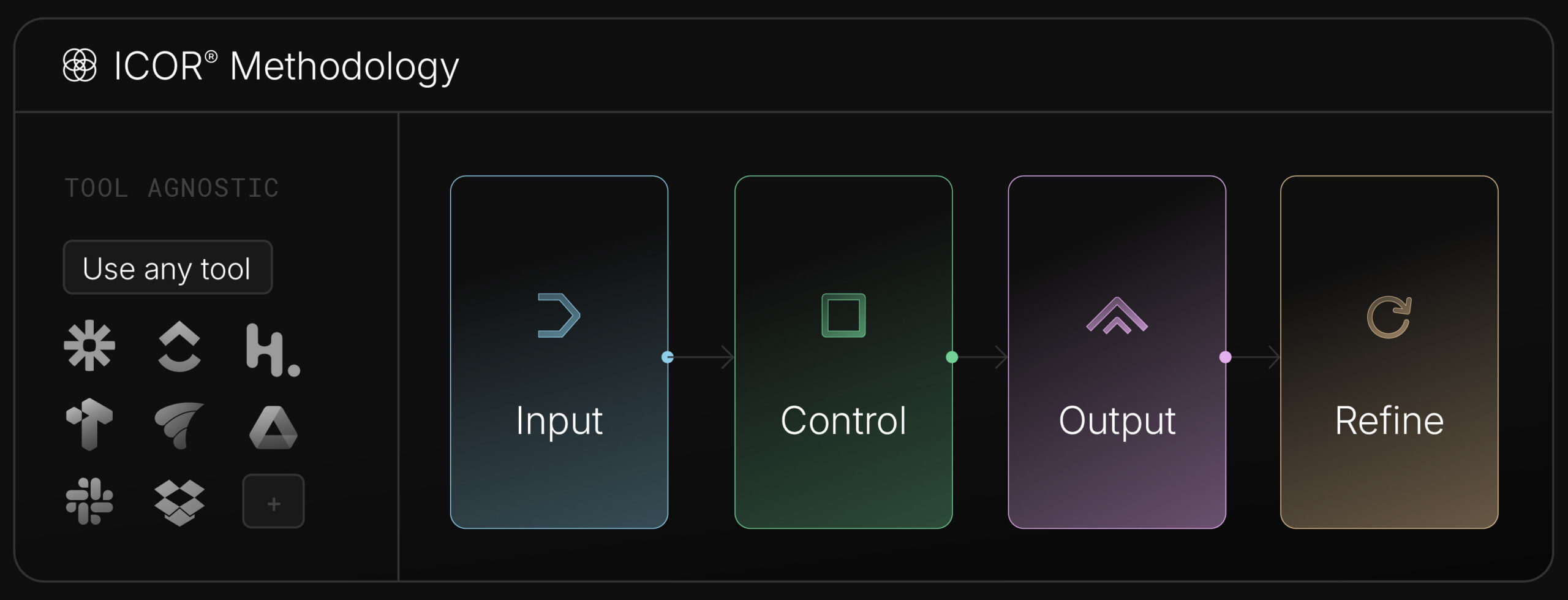The height and width of the screenshot is (600, 1568).
Task: Click the pink connector dot on Output card
Action: point(1225,357)
